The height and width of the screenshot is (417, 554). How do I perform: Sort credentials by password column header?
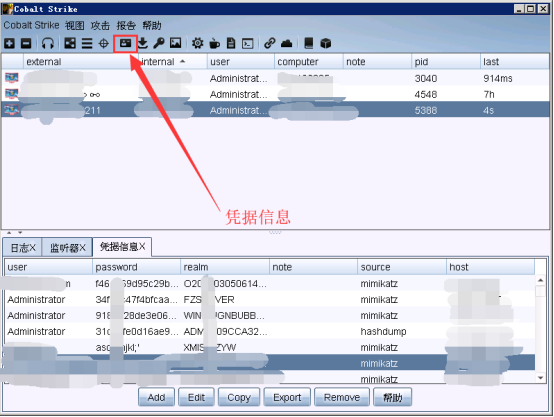pos(136,267)
